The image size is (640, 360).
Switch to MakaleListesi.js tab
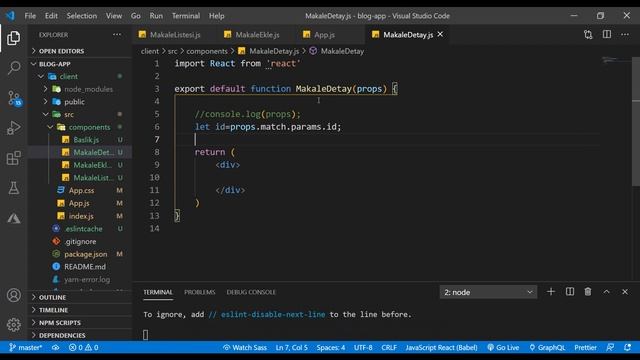pos(175,35)
